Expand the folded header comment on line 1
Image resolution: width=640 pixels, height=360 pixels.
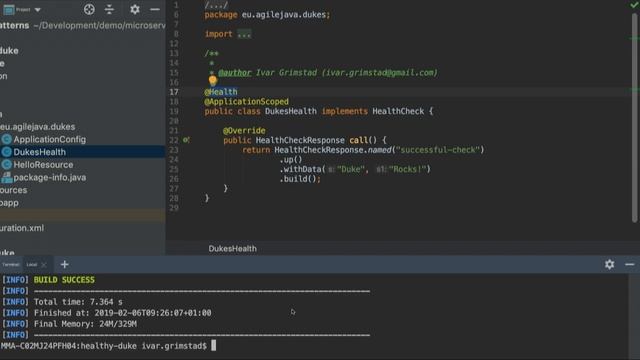pyautogui.click(x=216, y=5)
